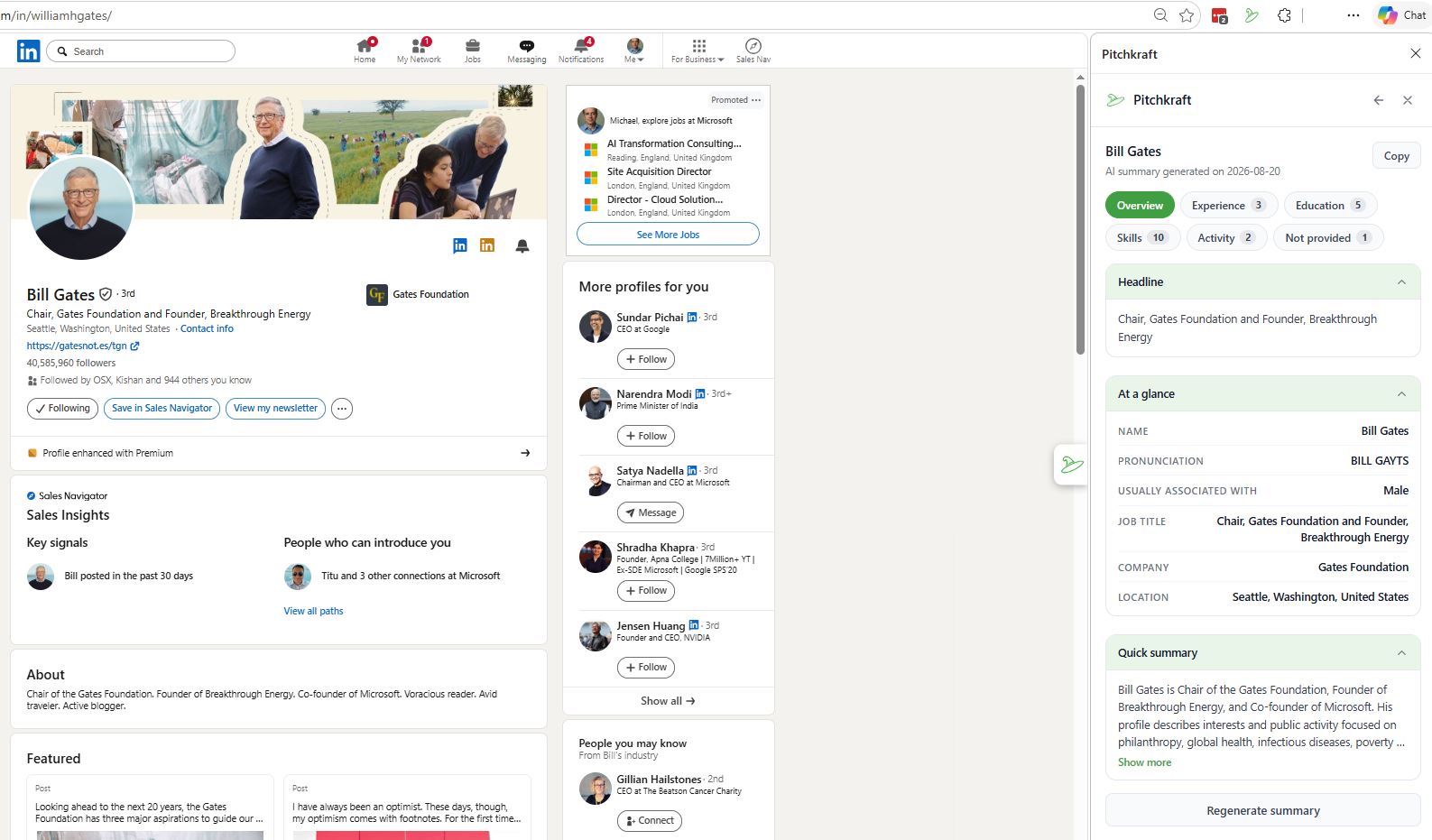Expand the For Business dropdown

coord(698,51)
